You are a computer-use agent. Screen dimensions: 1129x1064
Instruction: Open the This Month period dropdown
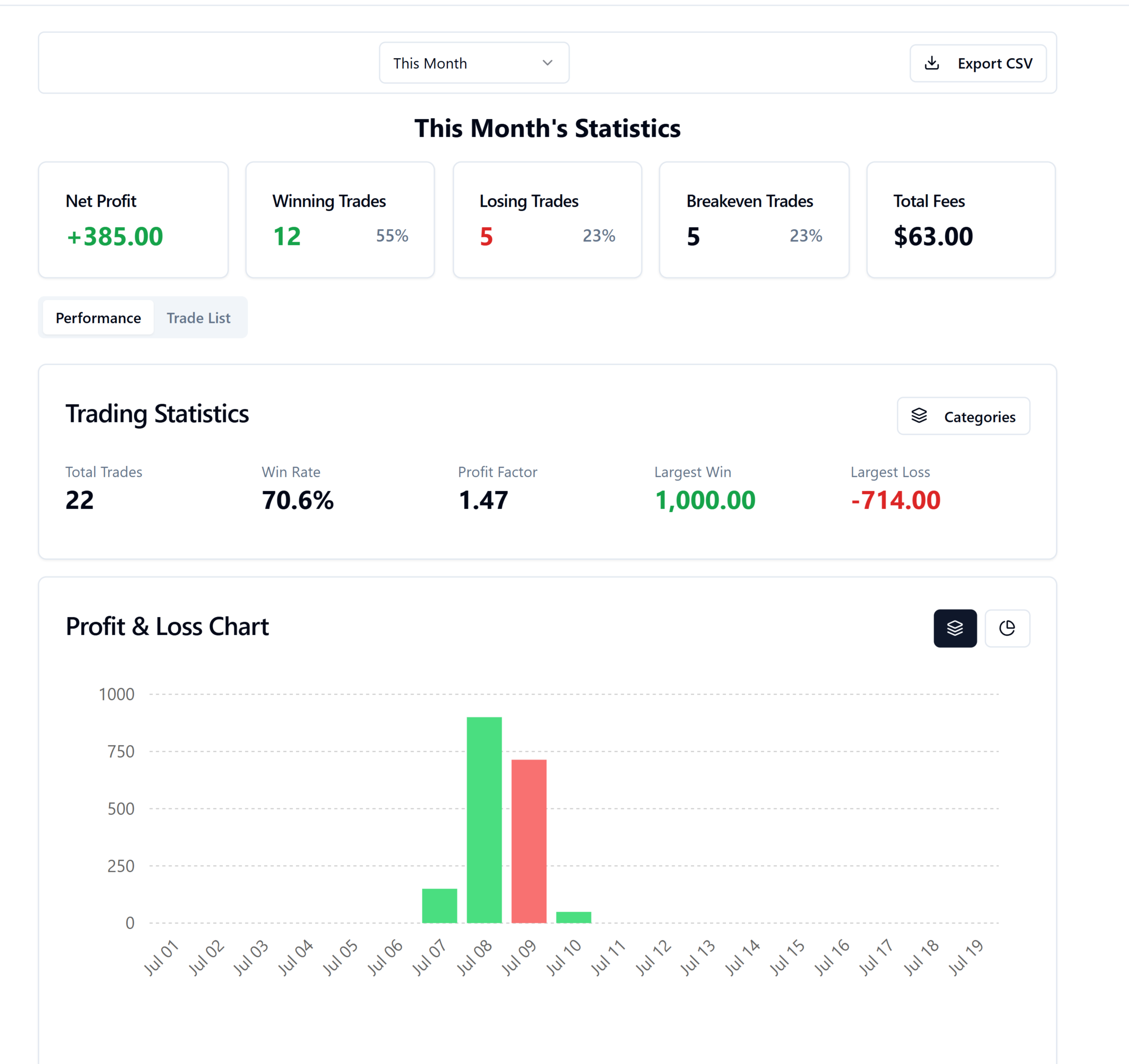click(x=474, y=63)
